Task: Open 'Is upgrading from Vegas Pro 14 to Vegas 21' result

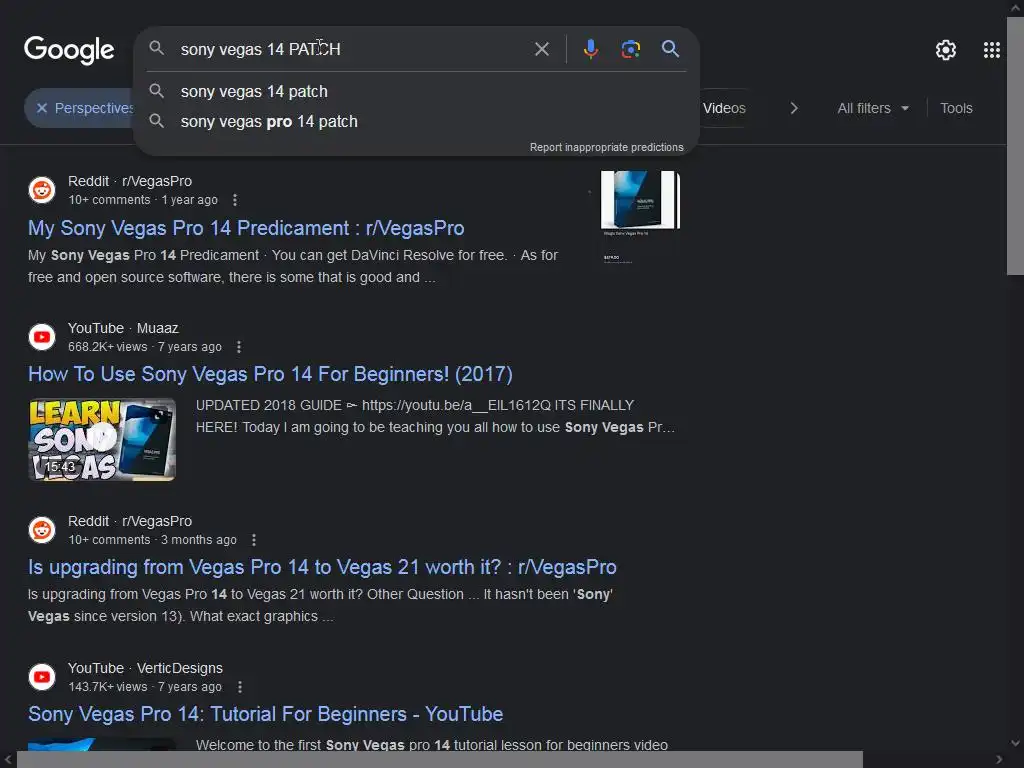Action: 322,567
